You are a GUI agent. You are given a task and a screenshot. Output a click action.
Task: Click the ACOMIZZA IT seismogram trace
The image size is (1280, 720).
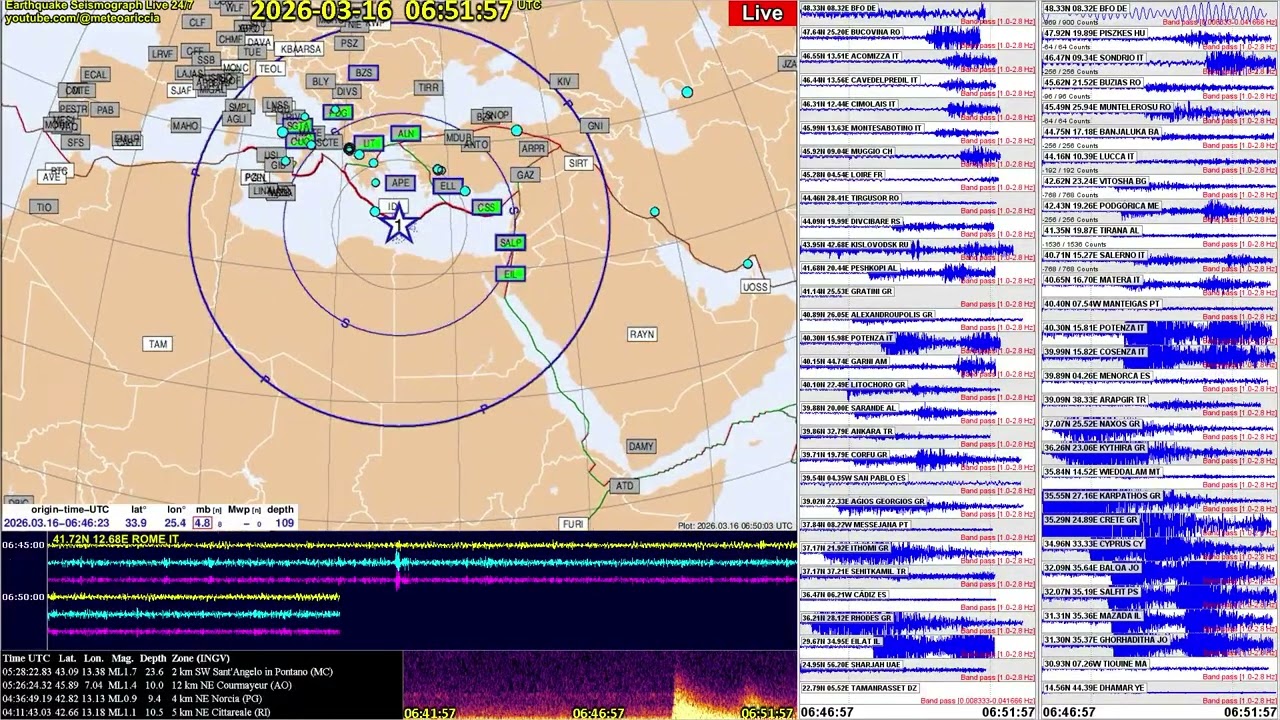917,61
